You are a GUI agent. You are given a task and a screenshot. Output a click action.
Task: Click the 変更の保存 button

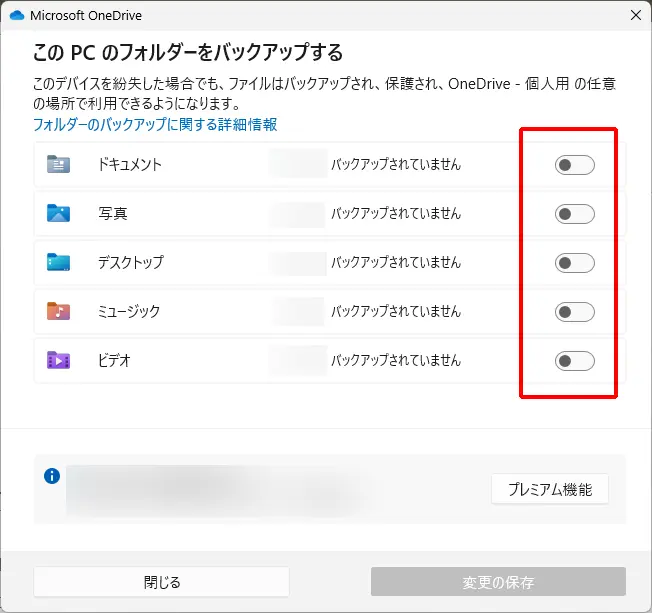pyautogui.click(x=498, y=582)
